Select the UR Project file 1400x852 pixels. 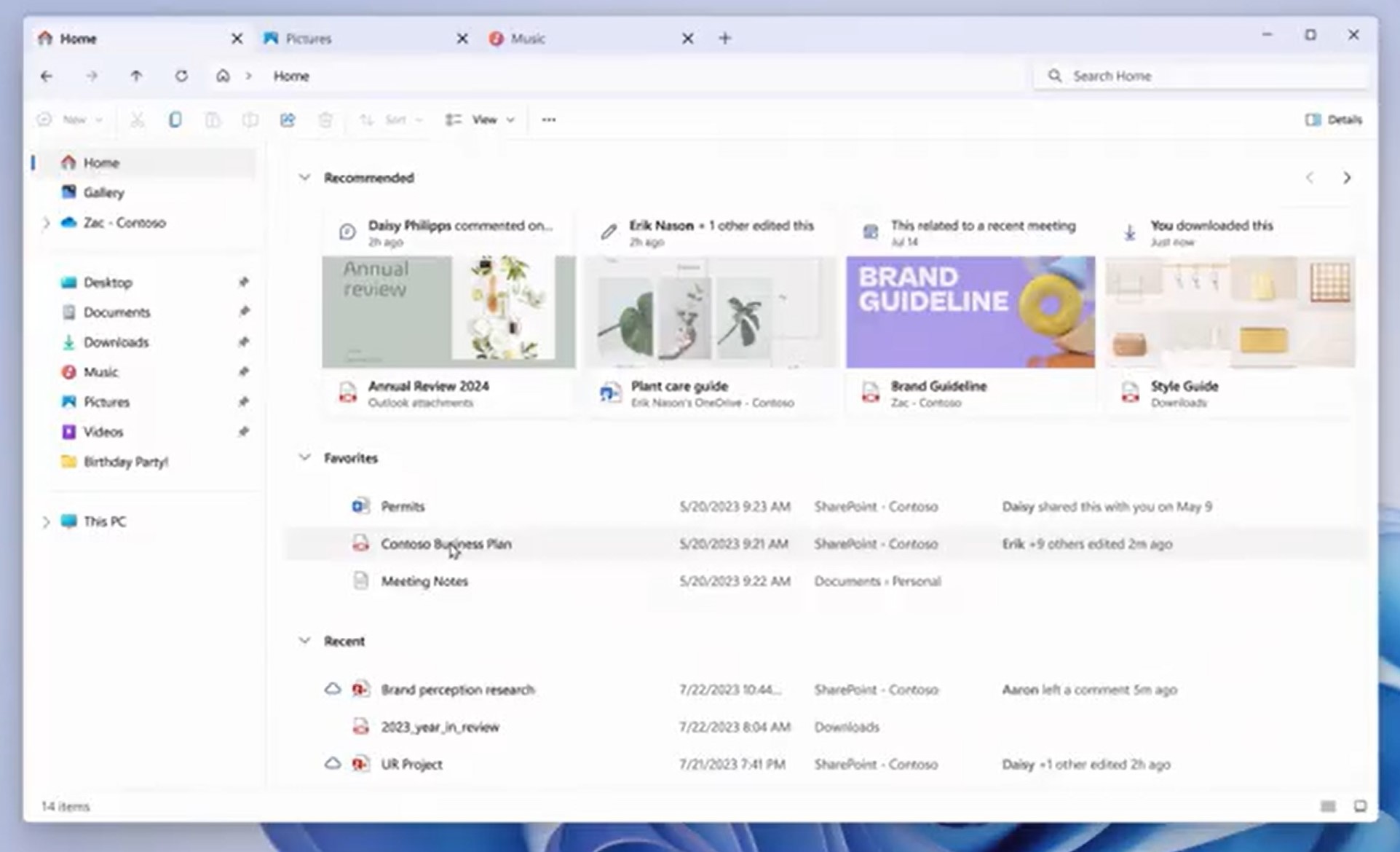[825, 764]
